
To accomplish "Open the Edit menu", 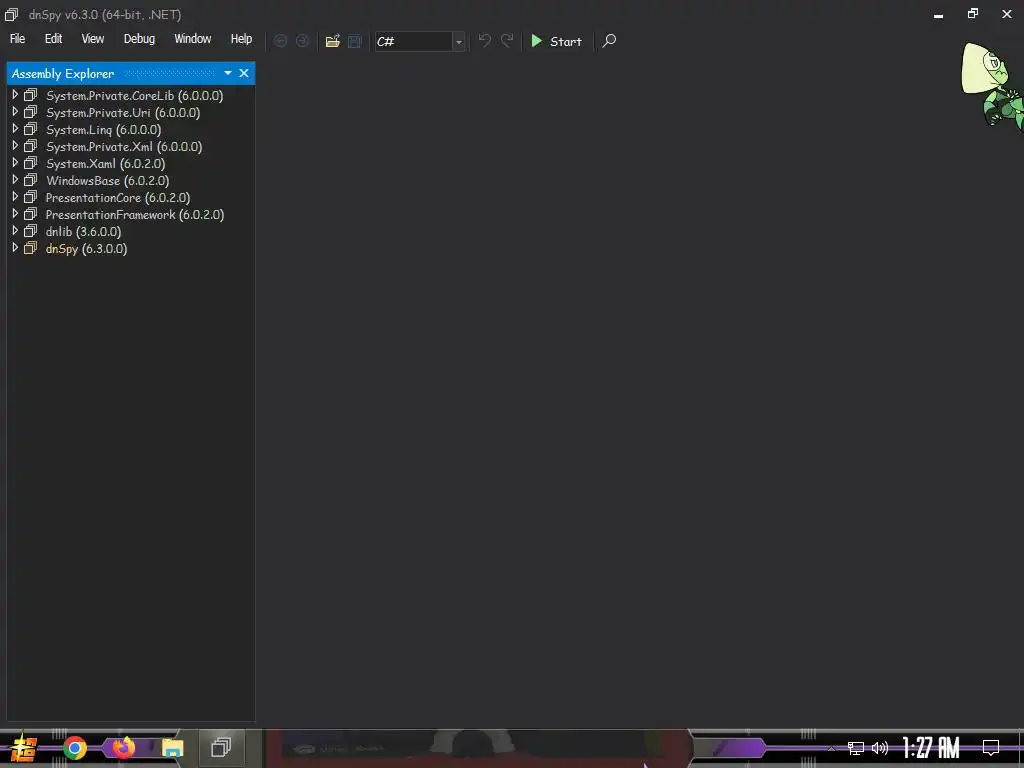I will [x=54, y=39].
